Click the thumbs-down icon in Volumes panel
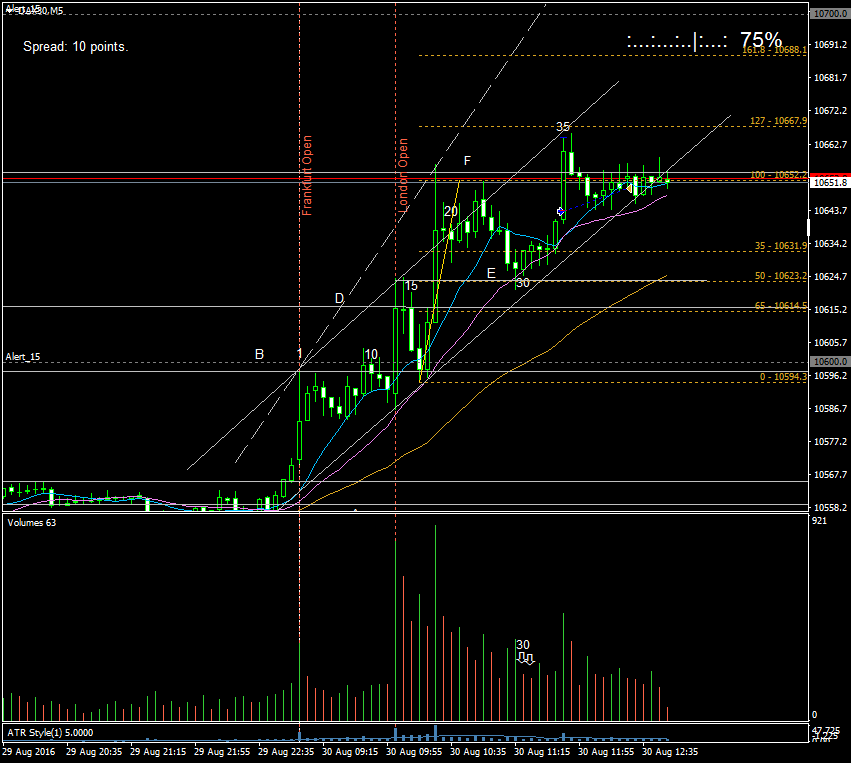The height and width of the screenshot is (763, 851). click(x=526, y=658)
